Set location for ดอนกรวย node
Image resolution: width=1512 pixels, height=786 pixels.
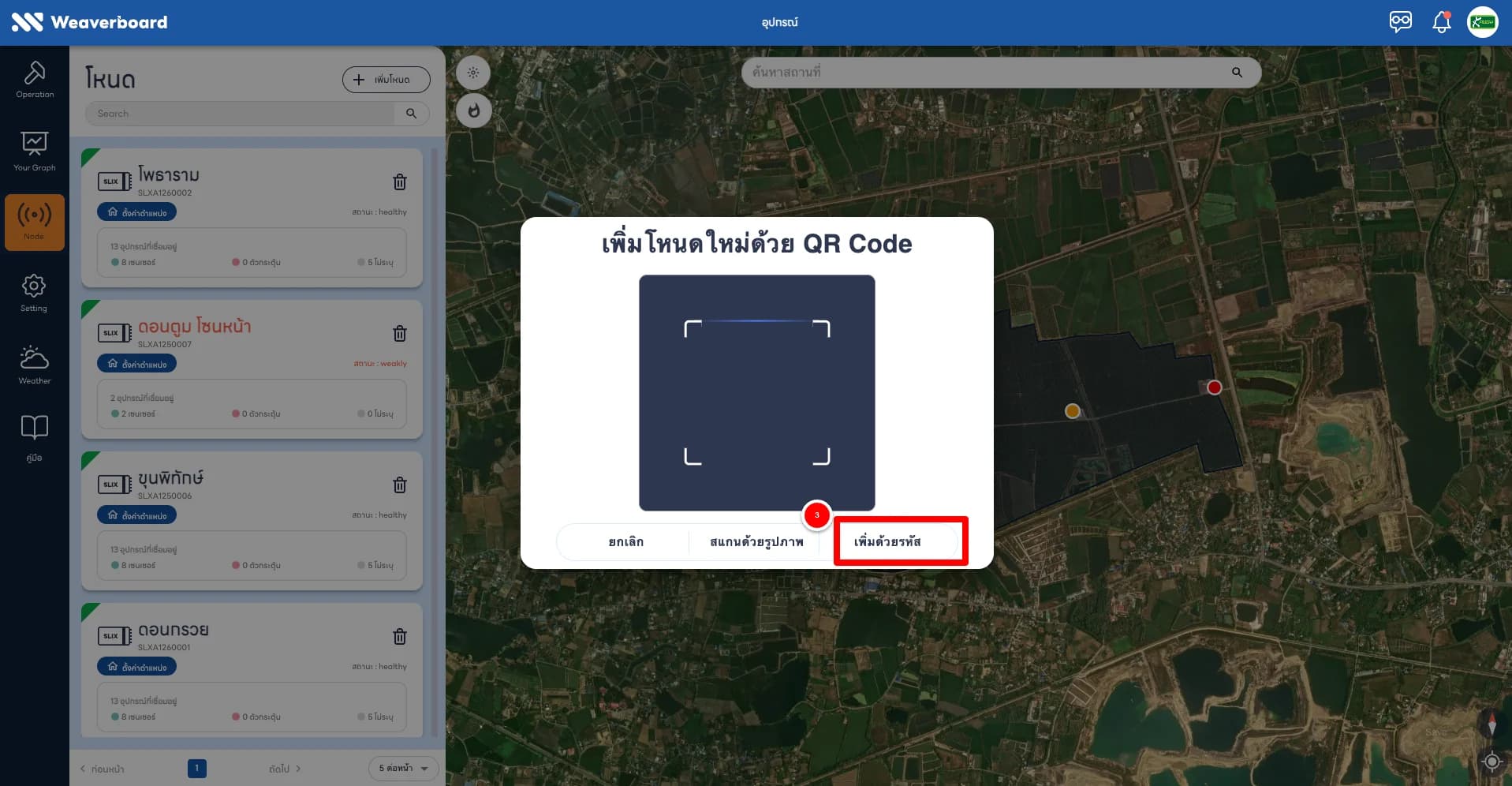137,667
